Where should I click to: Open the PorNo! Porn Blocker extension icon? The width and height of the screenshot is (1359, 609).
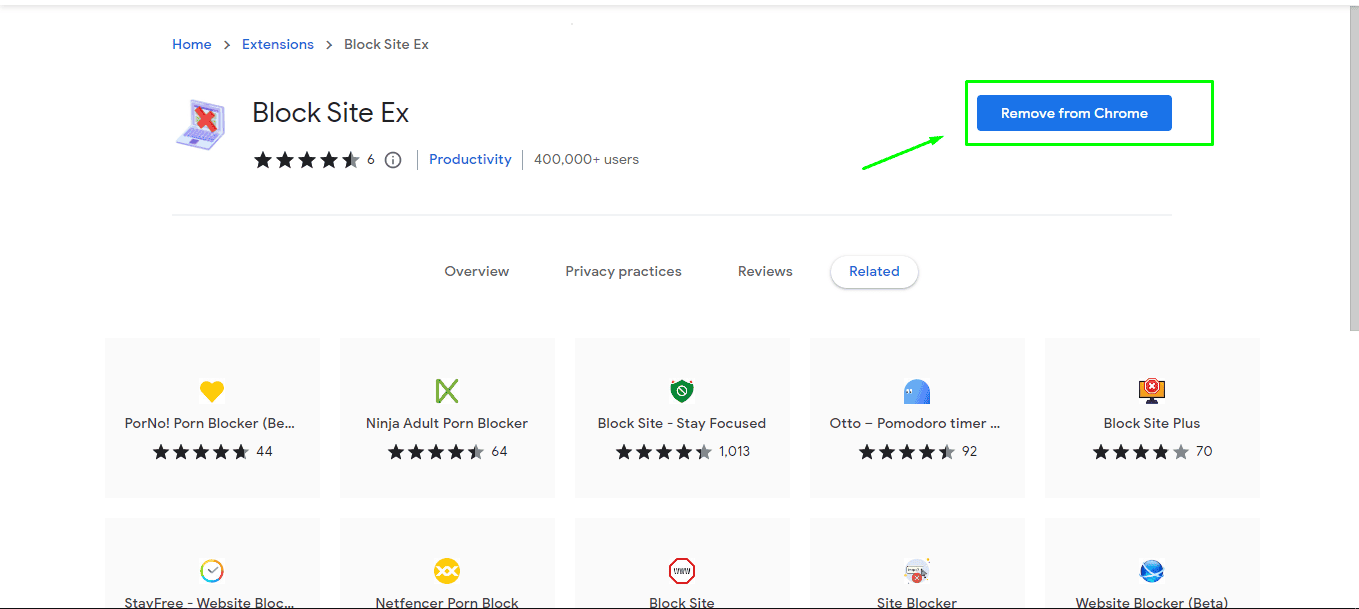[212, 391]
